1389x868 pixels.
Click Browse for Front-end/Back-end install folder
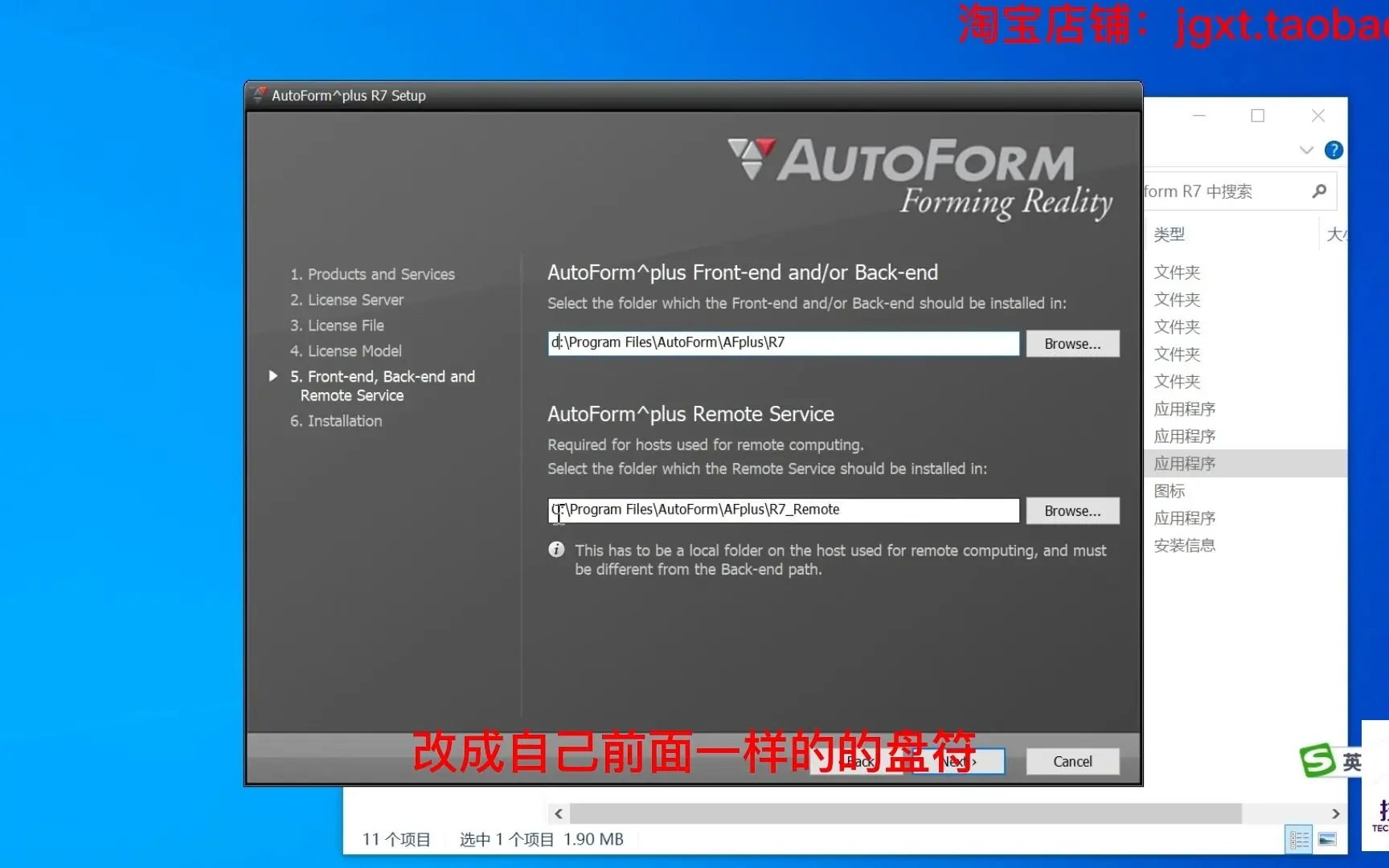(1072, 344)
